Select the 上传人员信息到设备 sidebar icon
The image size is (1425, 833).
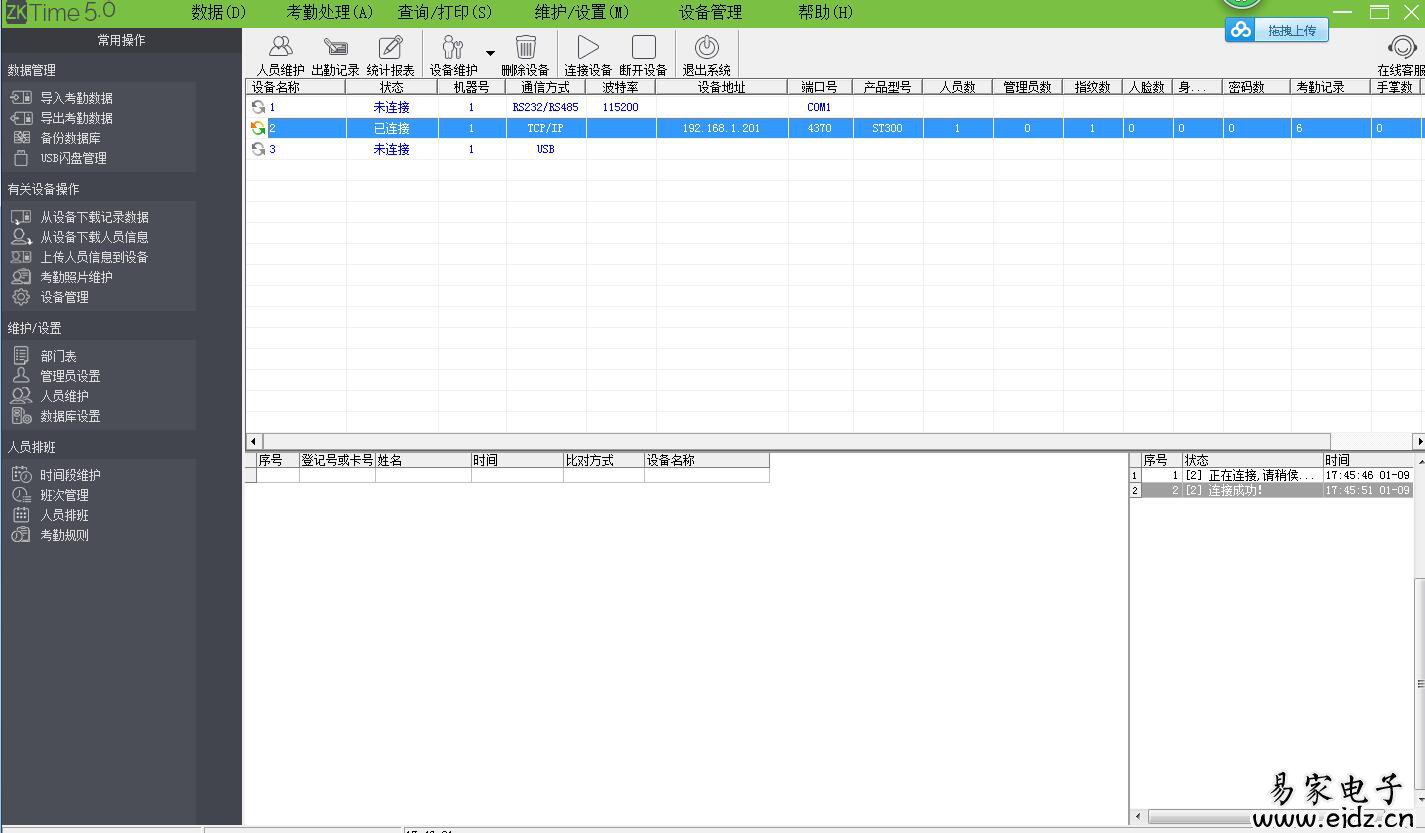pyautogui.click(x=21, y=257)
